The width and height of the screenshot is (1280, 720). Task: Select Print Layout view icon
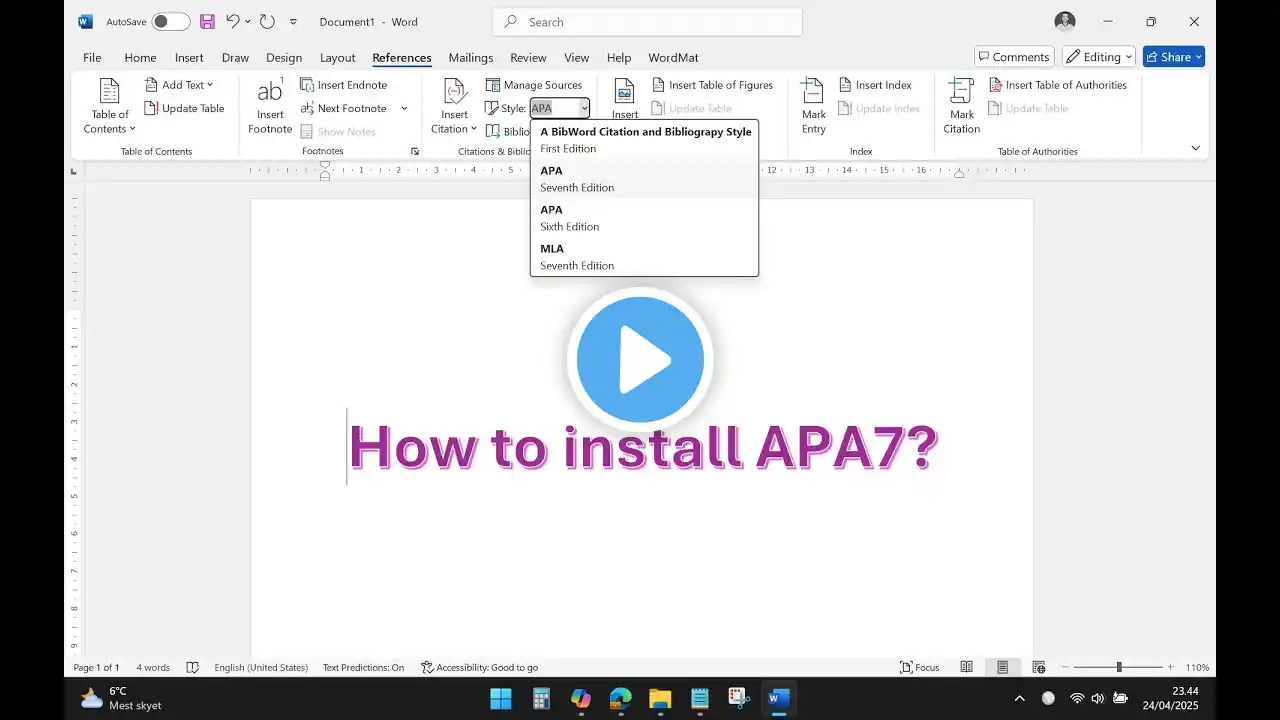pos(1002,667)
